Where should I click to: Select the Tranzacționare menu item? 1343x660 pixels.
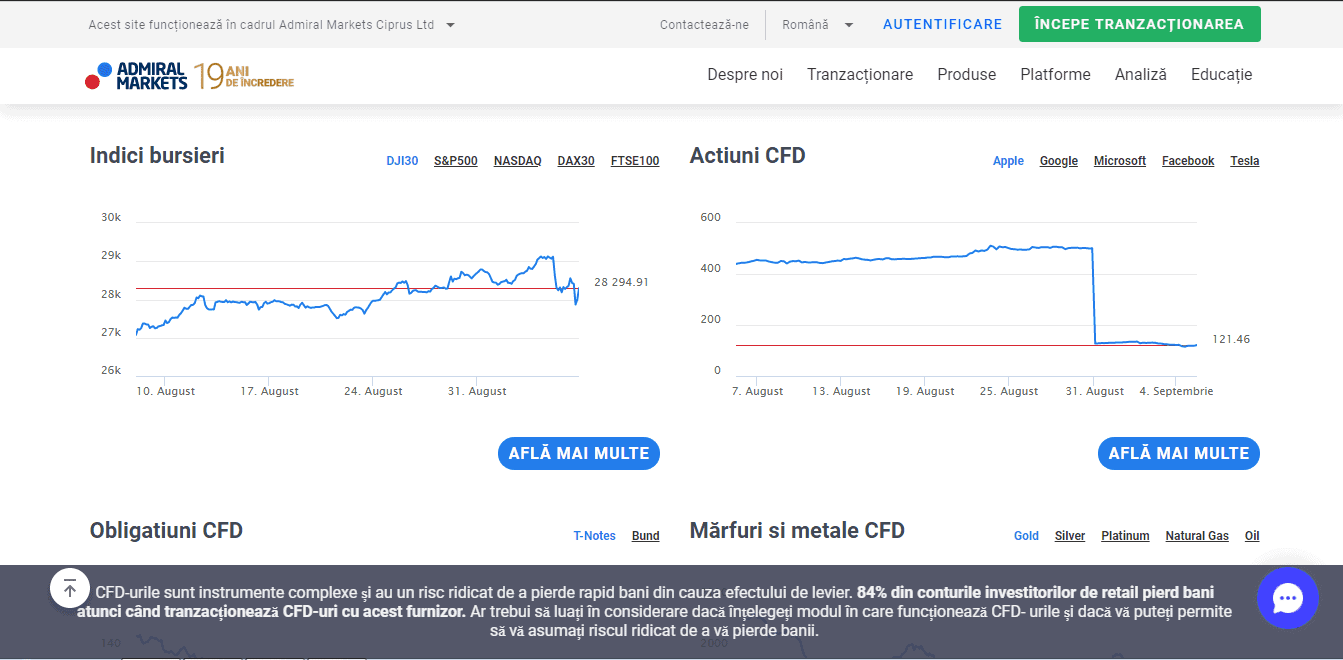click(x=859, y=74)
